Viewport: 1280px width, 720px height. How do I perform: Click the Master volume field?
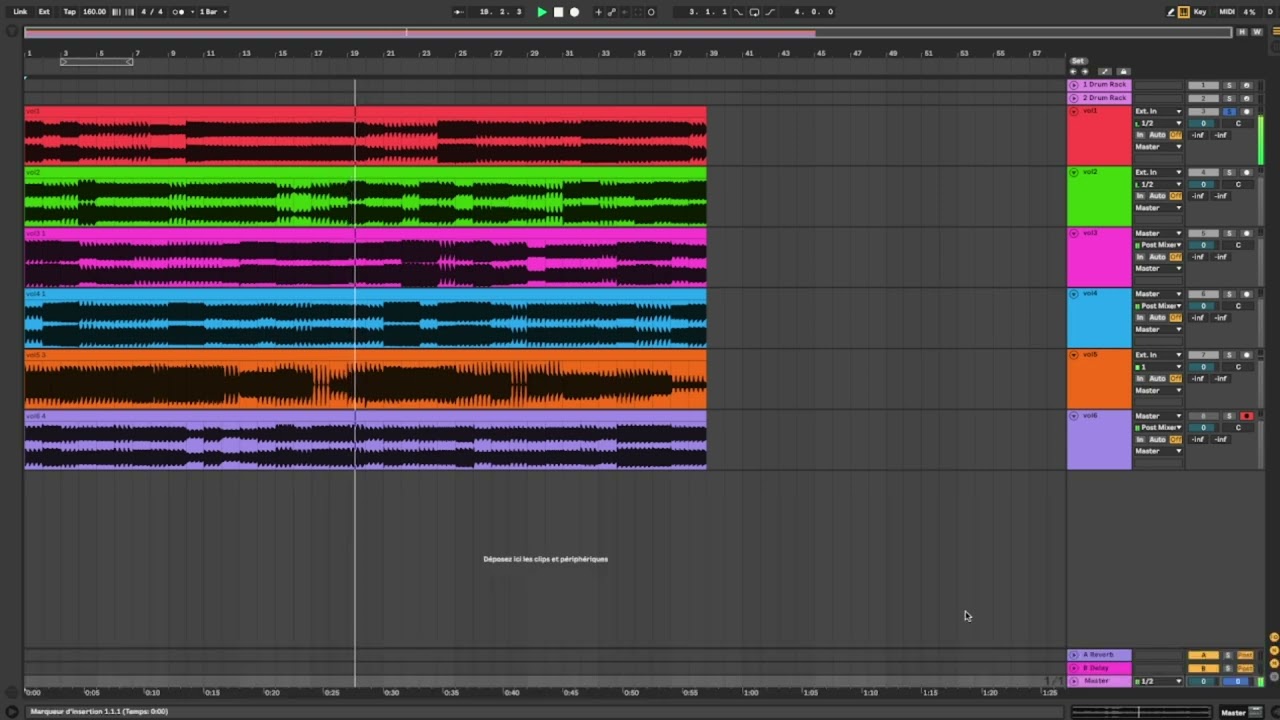point(1204,681)
